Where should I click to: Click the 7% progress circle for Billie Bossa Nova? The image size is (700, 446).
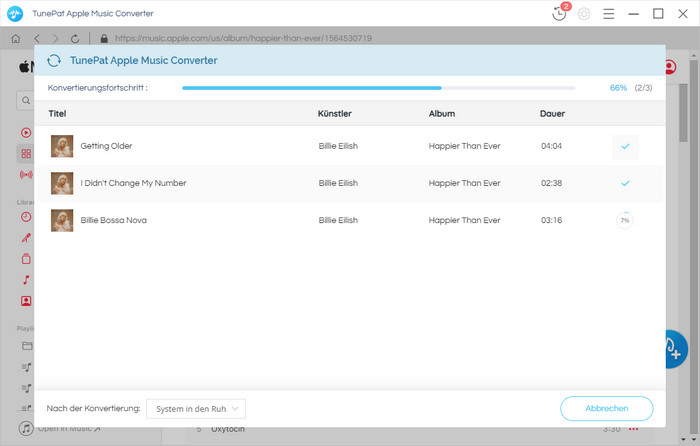pos(625,221)
